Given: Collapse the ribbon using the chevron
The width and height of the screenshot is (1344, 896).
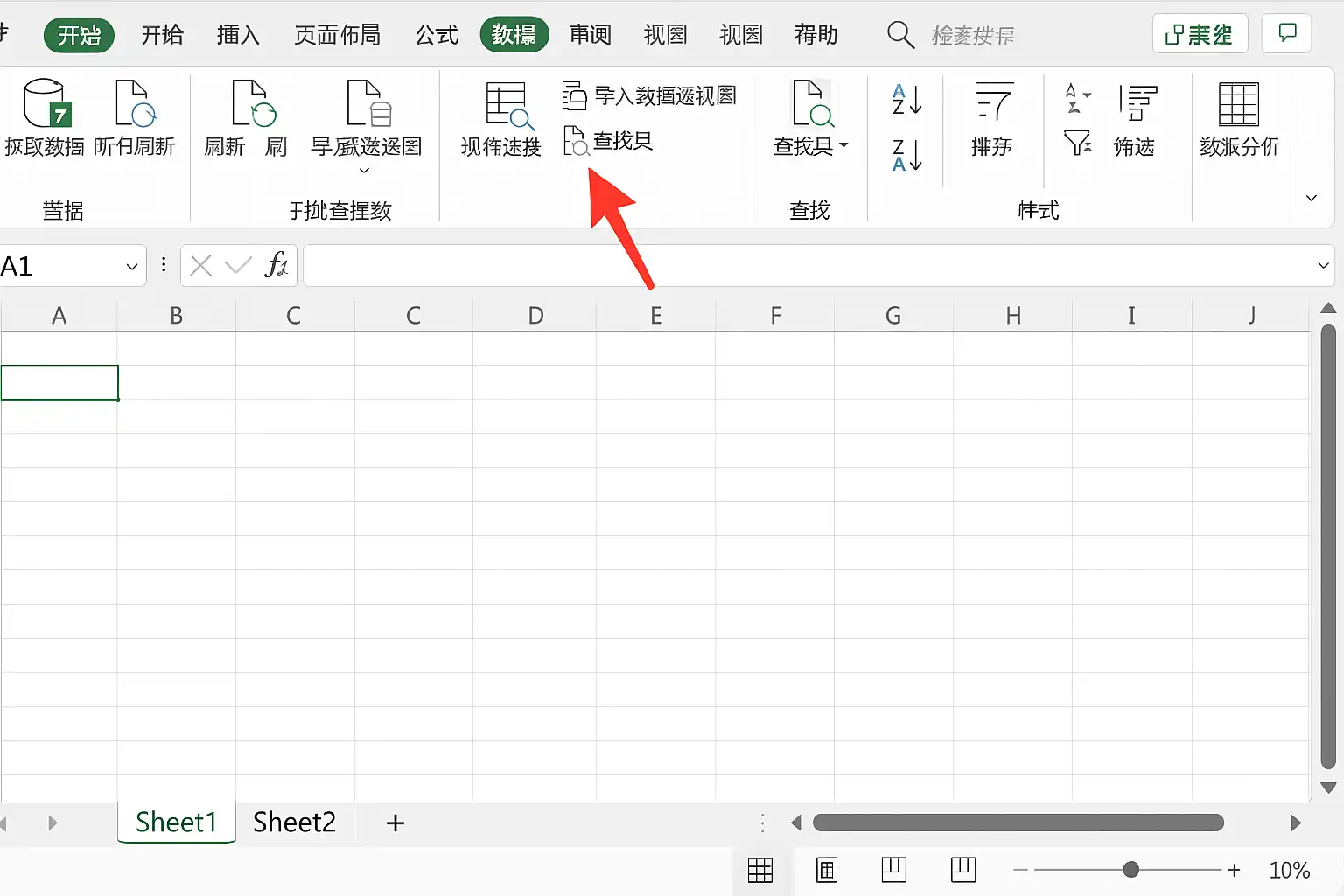Looking at the screenshot, I should pyautogui.click(x=1311, y=198).
